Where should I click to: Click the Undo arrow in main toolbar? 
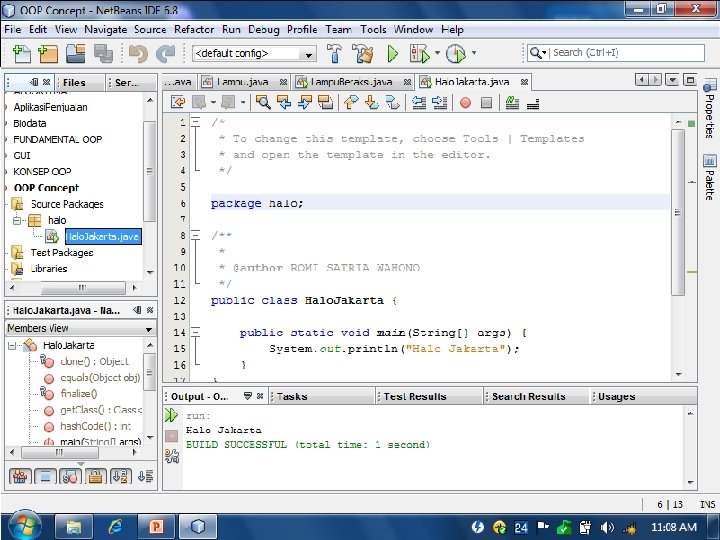coord(138,53)
